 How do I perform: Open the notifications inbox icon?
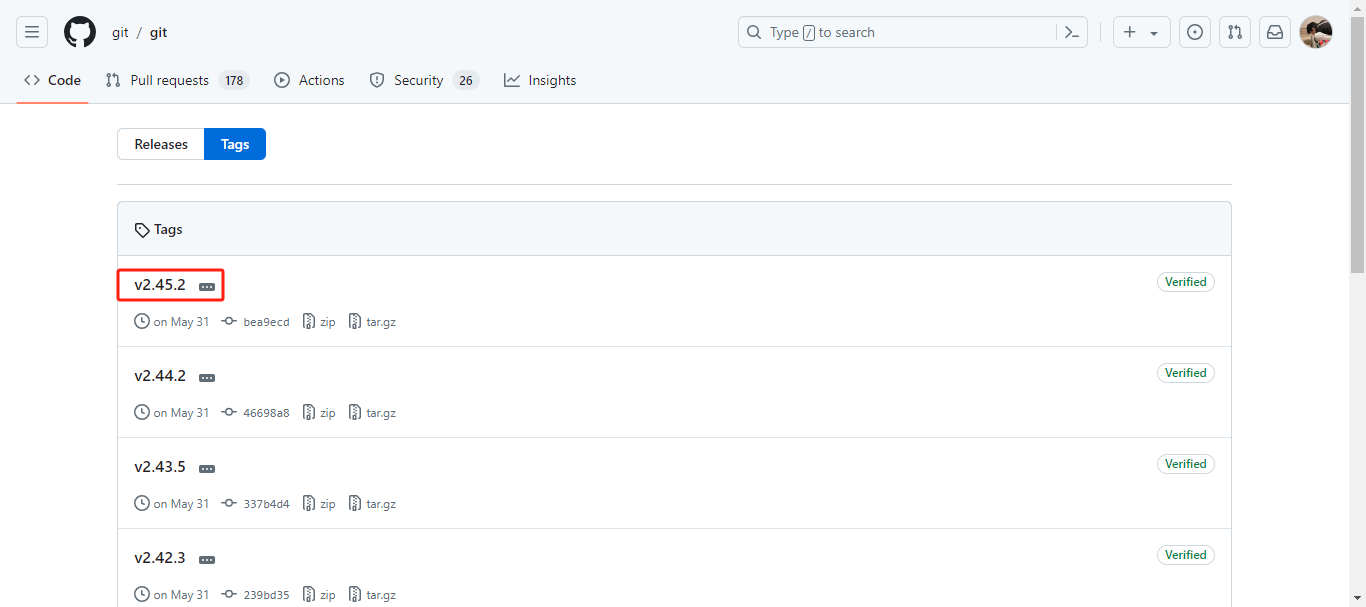(x=1275, y=32)
